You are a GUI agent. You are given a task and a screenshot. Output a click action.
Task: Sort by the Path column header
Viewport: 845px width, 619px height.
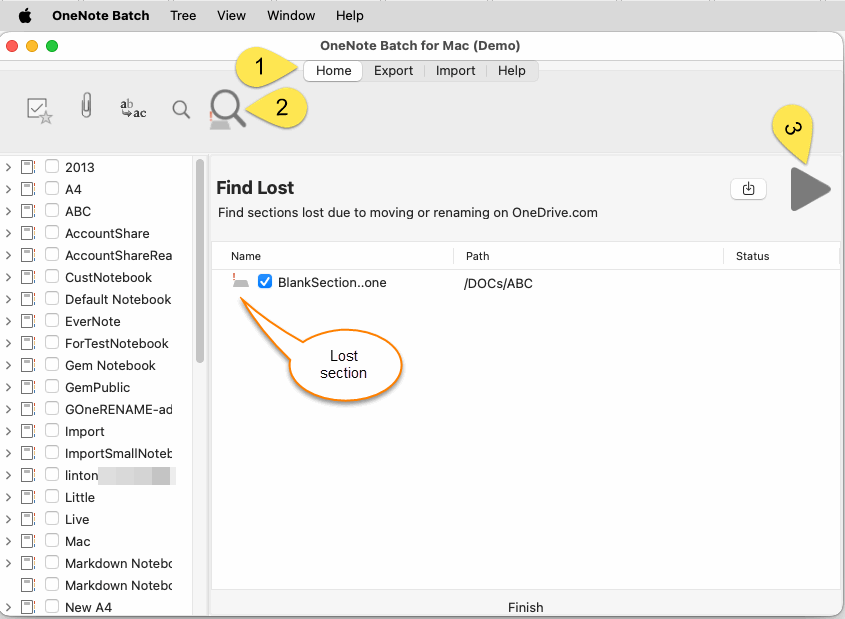pyautogui.click(x=477, y=256)
